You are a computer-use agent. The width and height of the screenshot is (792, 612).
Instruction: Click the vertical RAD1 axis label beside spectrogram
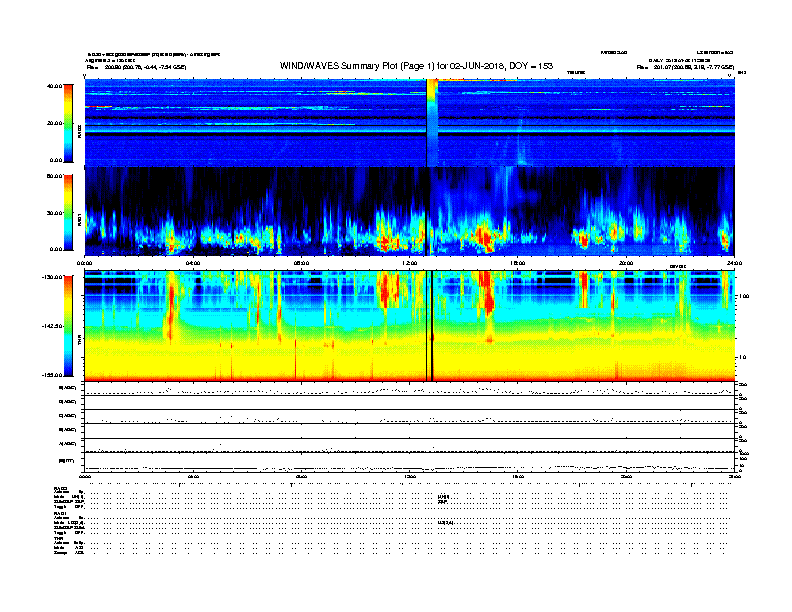80,219
